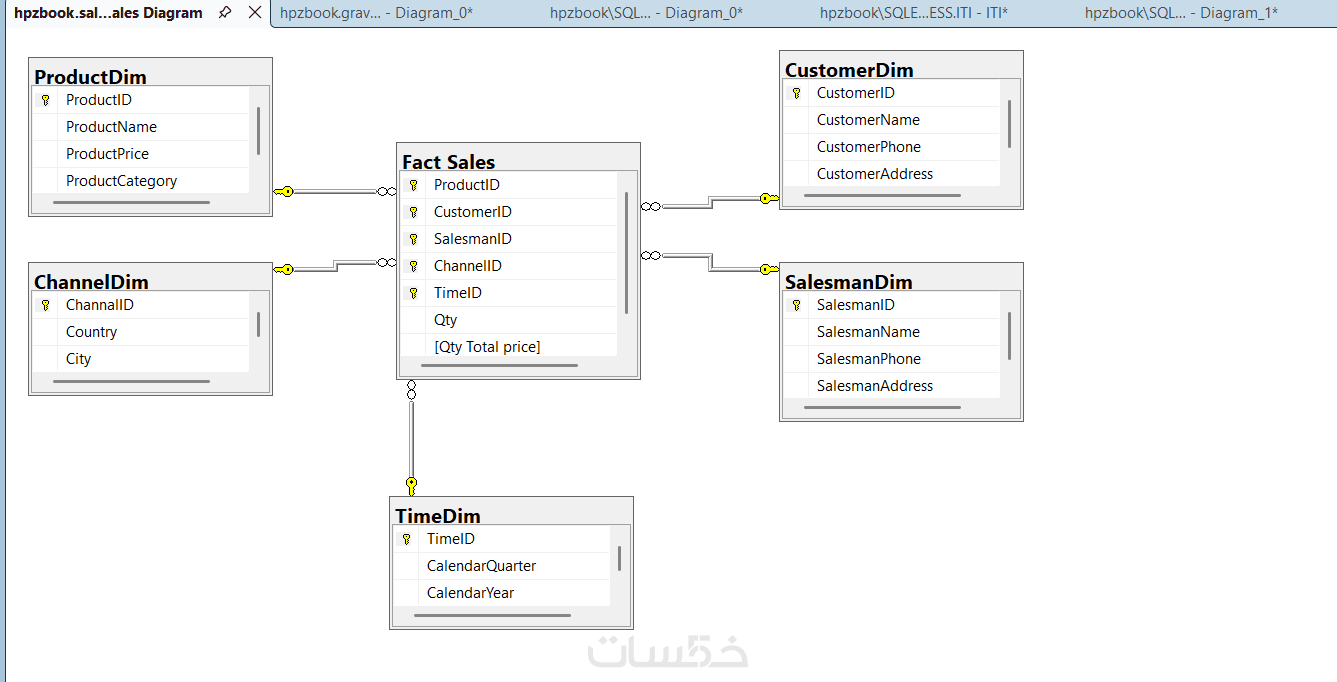Click the key icon beside ChannelID in Fact Sales
The height and width of the screenshot is (682, 1337).
[413, 266]
